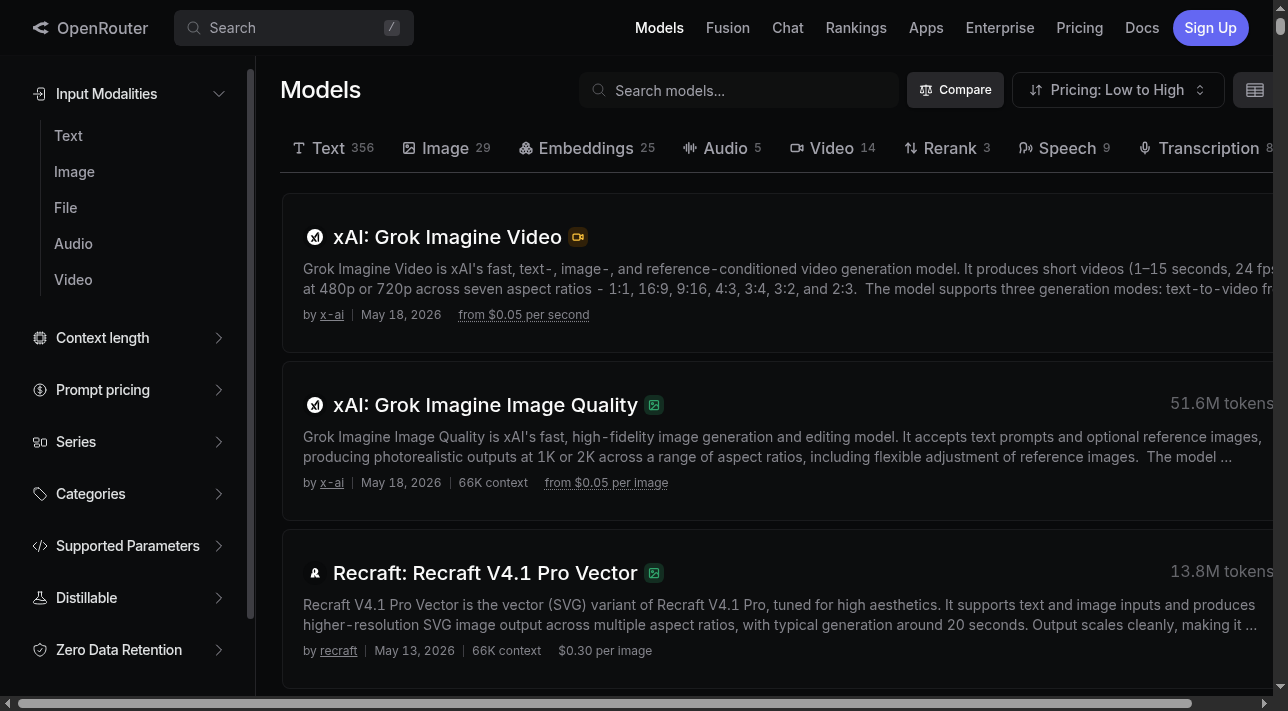Viewport: 1288px width, 711px height.
Task: Click the Series sidebar icon
Action: point(40,442)
